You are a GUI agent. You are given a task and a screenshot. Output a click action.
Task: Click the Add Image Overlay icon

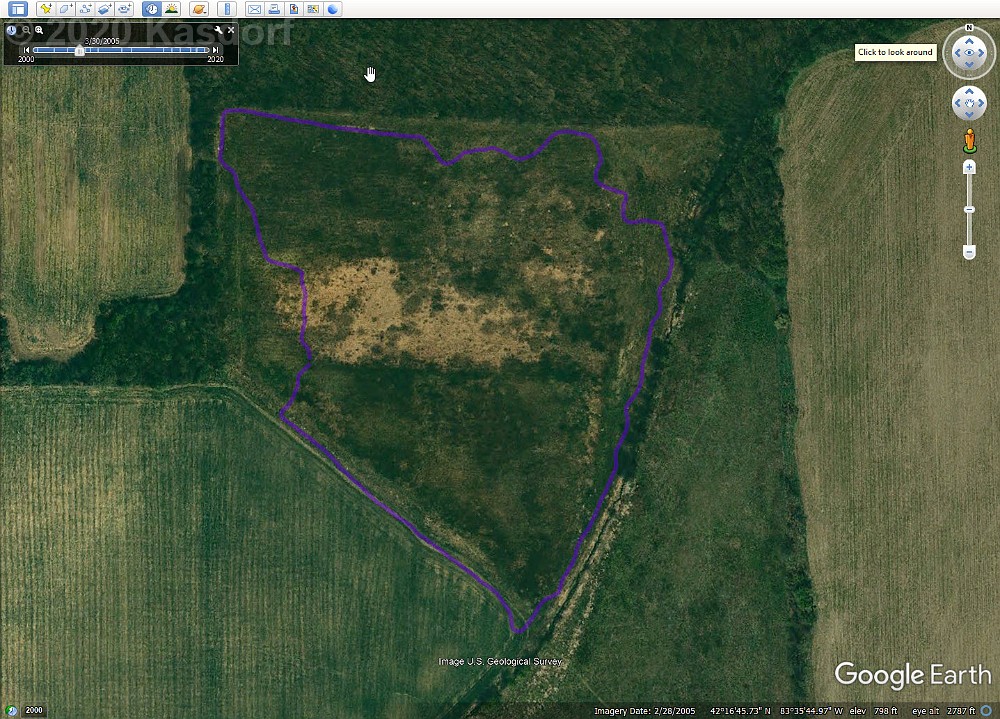click(x=105, y=9)
